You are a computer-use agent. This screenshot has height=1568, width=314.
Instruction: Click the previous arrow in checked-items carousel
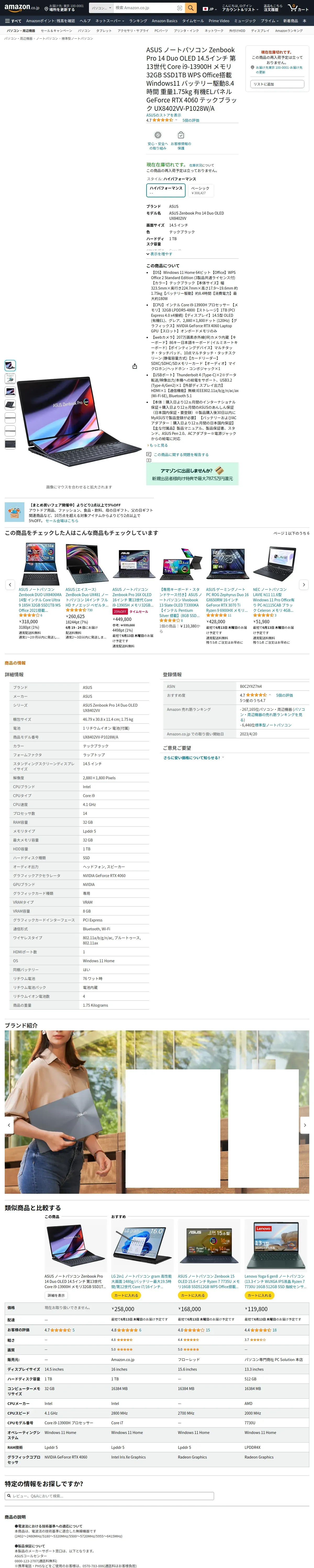pos(10,584)
